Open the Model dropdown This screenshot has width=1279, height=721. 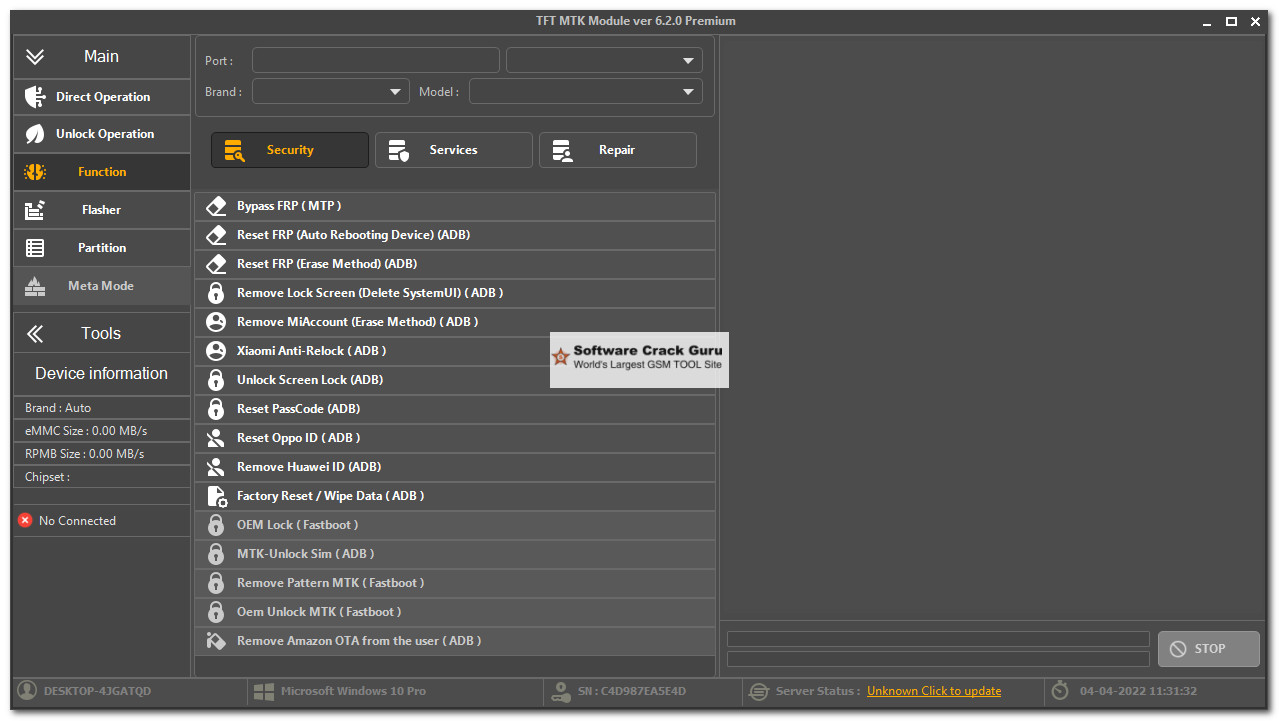pos(586,92)
